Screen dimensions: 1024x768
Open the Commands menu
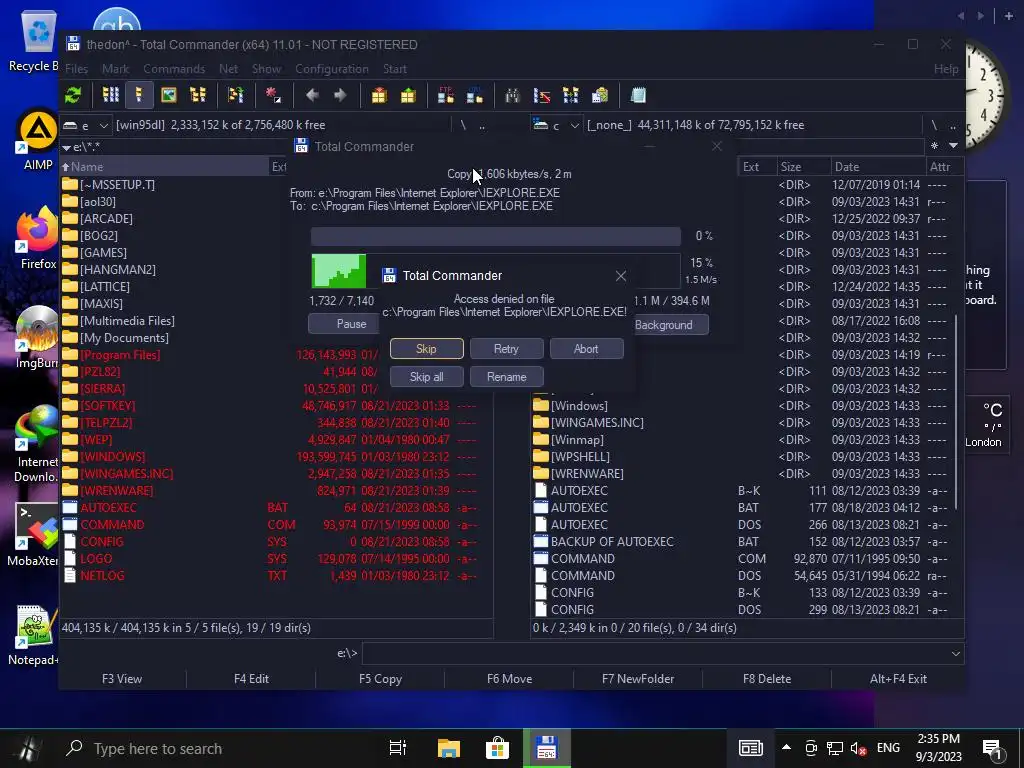click(x=174, y=69)
